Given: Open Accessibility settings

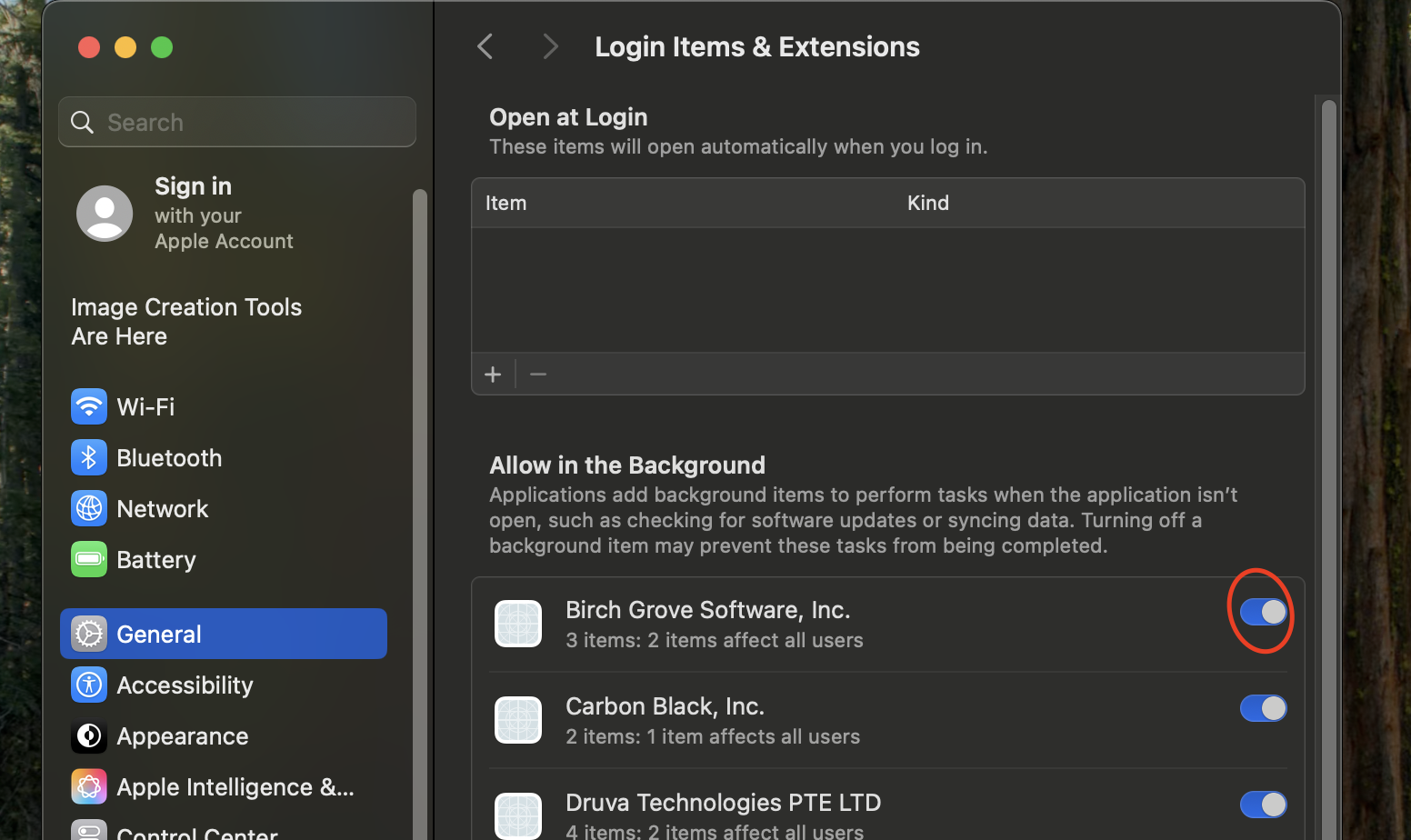Looking at the screenshot, I should tap(224, 685).
